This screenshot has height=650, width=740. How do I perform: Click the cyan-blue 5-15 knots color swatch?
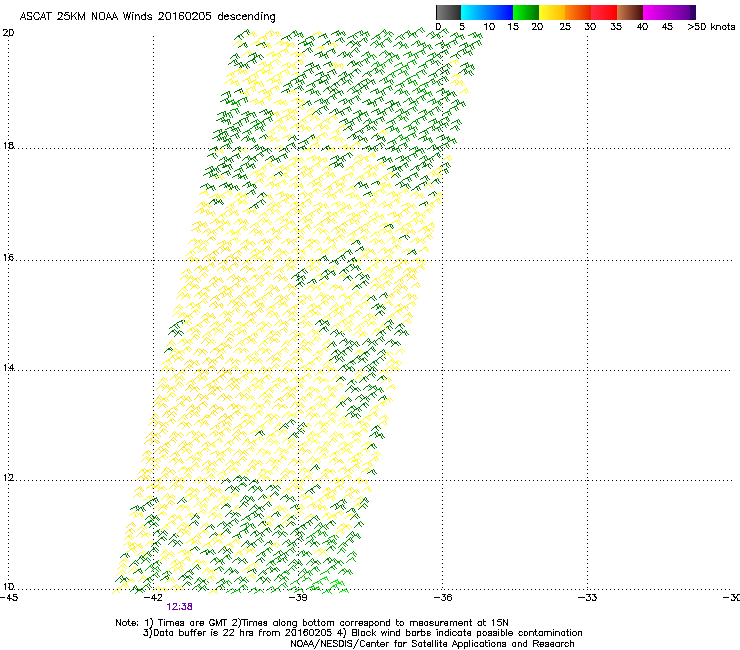(487, 12)
